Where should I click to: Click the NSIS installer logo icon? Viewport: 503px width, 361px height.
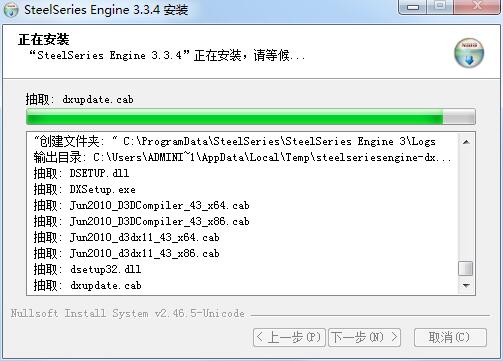click(x=469, y=53)
